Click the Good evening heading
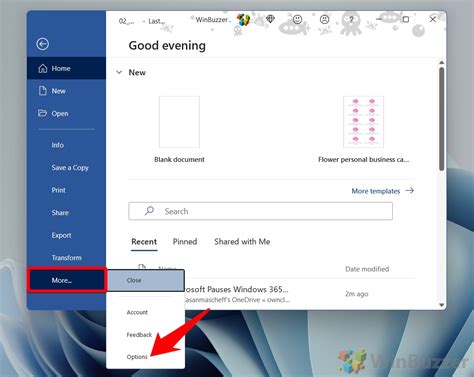 pyautogui.click(x=167, y=45)
